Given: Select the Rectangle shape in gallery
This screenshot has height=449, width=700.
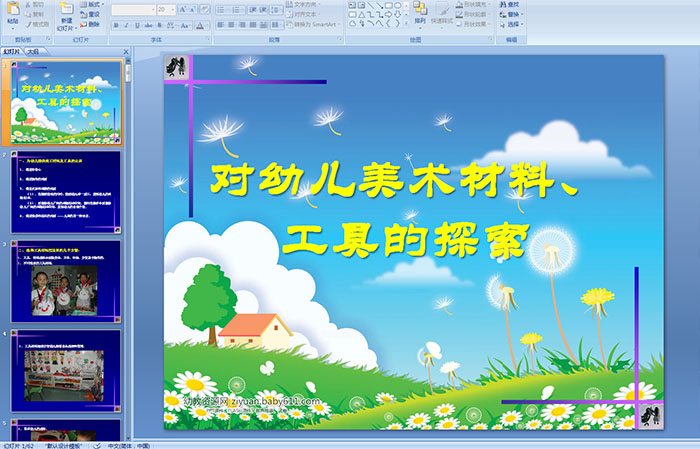Looking at the screenshot, I should (x=388, y=5).
